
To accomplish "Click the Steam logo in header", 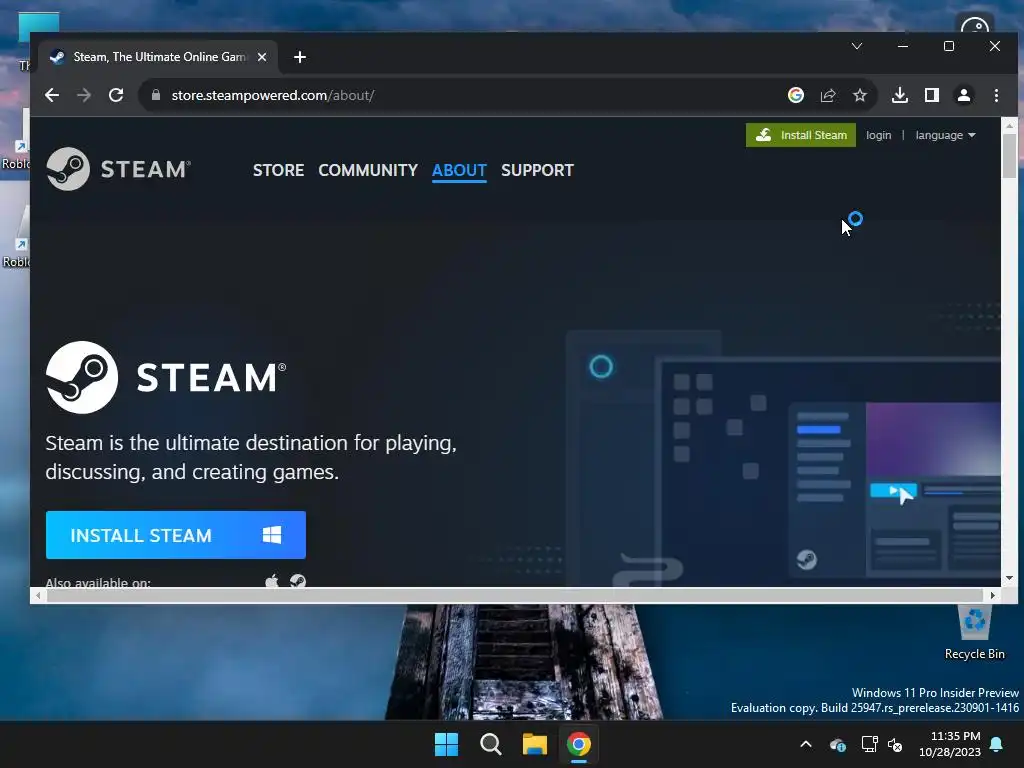I will tap(118, 169).
